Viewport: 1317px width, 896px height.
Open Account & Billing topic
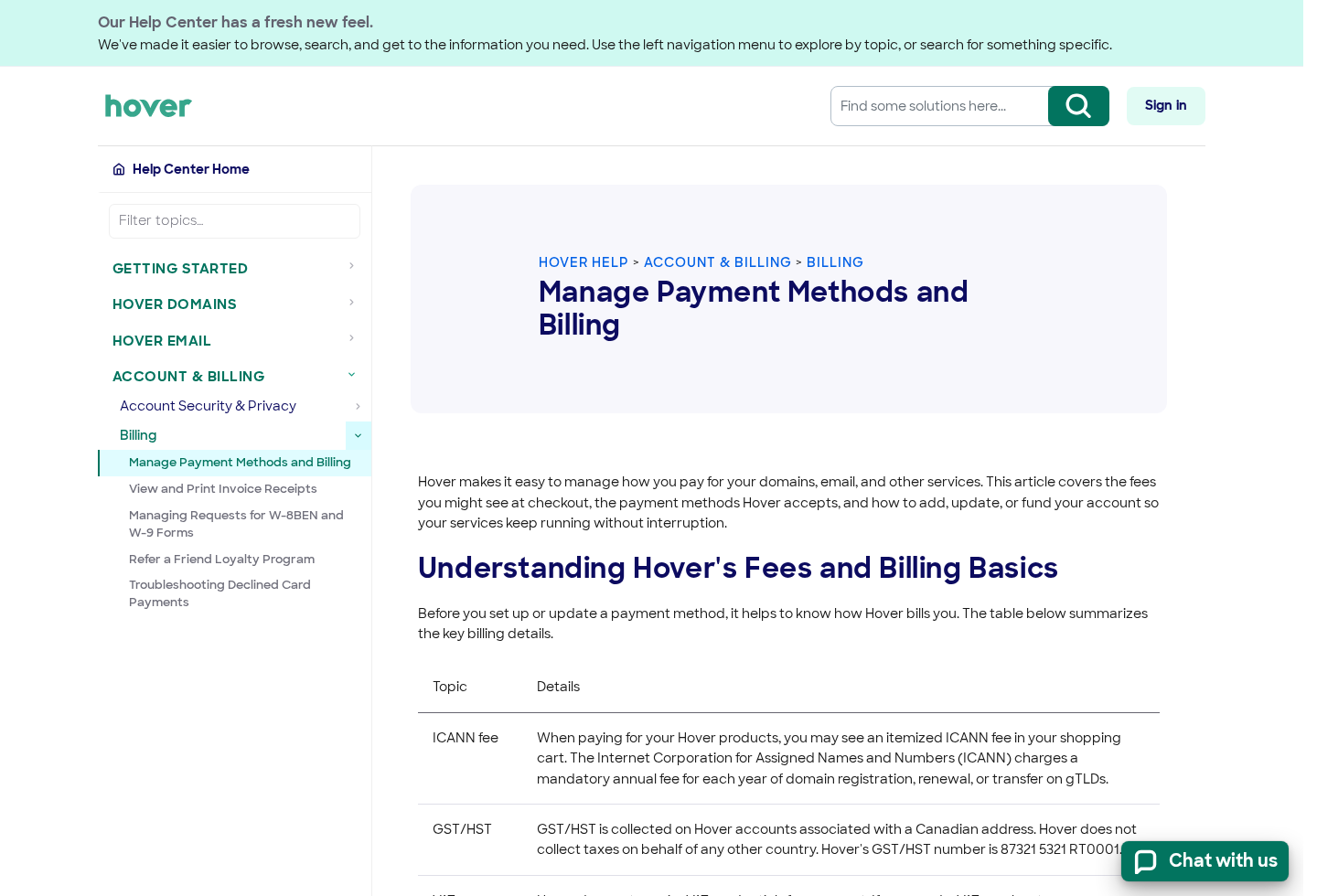click(188, 377)
